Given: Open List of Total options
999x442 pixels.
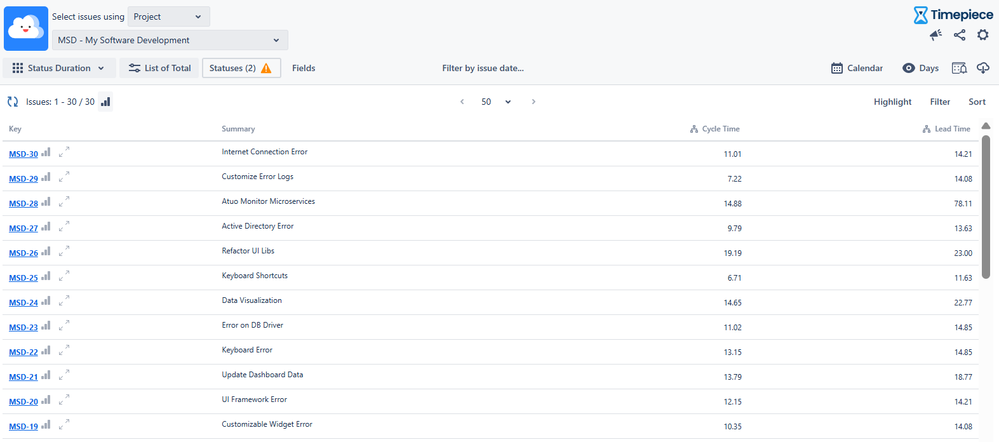Looking at the screenshot, I should 160,68.
